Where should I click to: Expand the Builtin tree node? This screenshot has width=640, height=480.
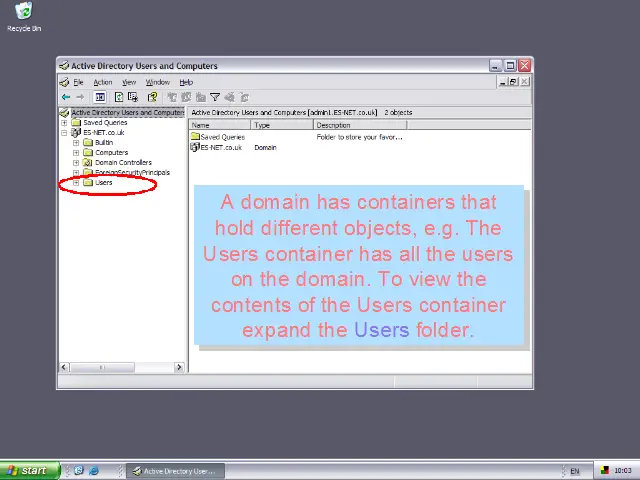pyautogui.click(x=76, y=142)
